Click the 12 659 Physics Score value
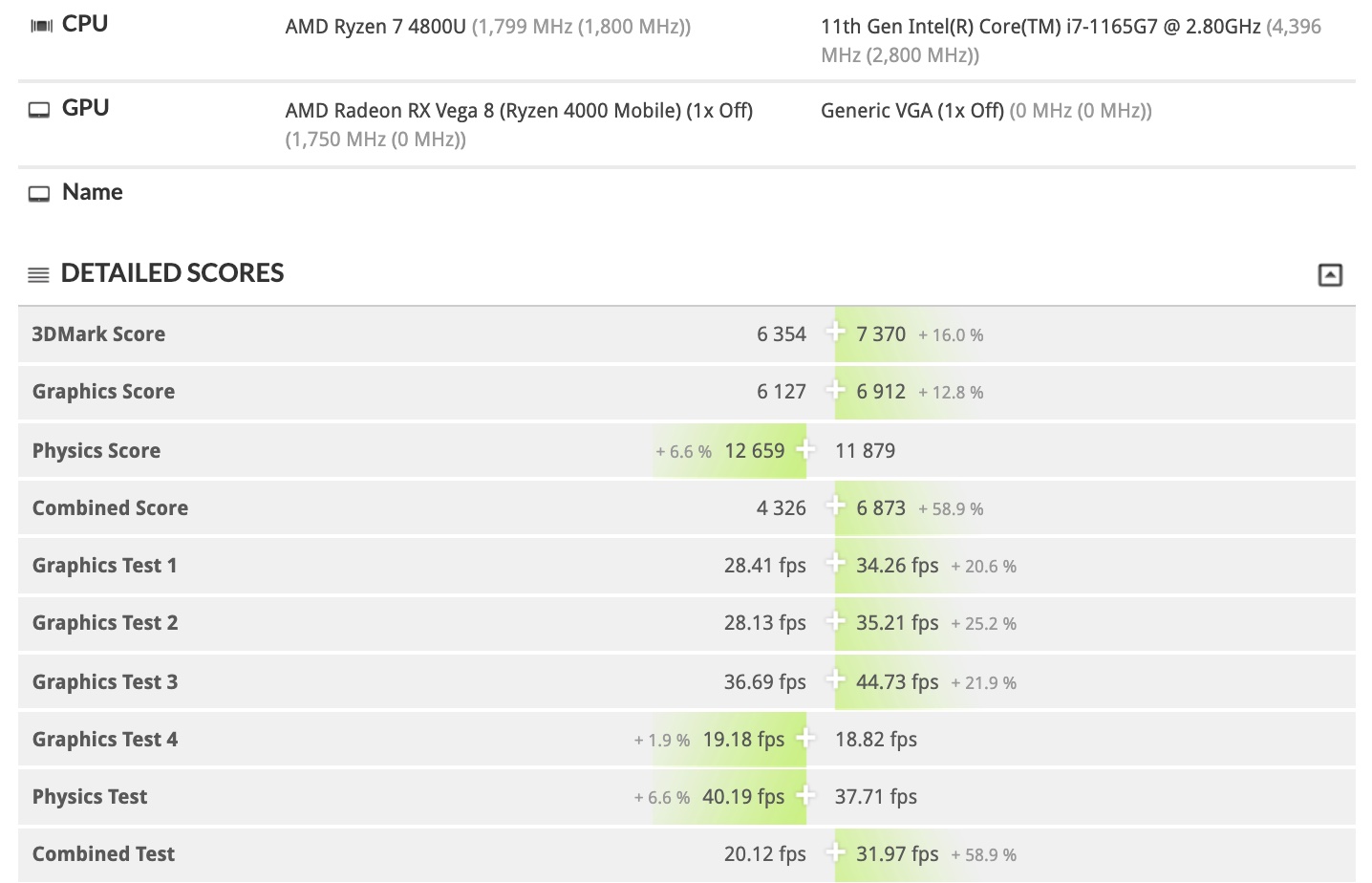 754,451
